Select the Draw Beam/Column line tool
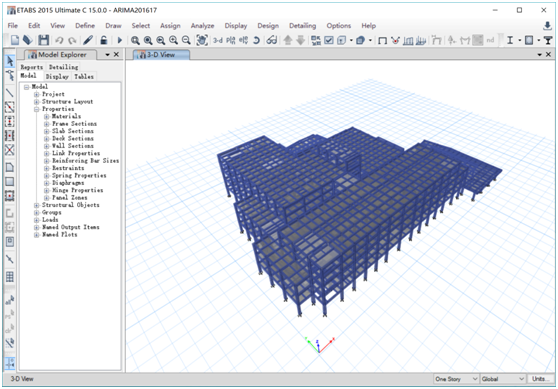The width and height of the screenshot is (558, 389). [10, 93]
